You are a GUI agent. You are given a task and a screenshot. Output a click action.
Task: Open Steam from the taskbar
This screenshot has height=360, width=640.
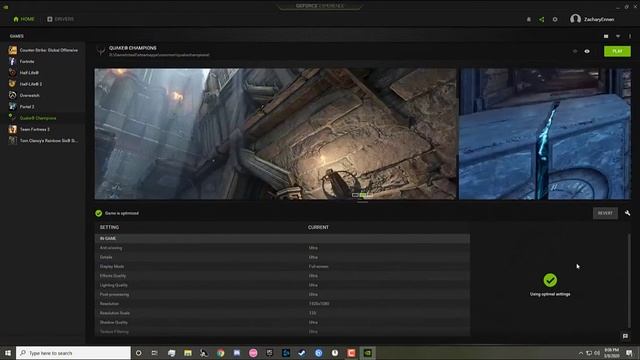pos(302,353)
